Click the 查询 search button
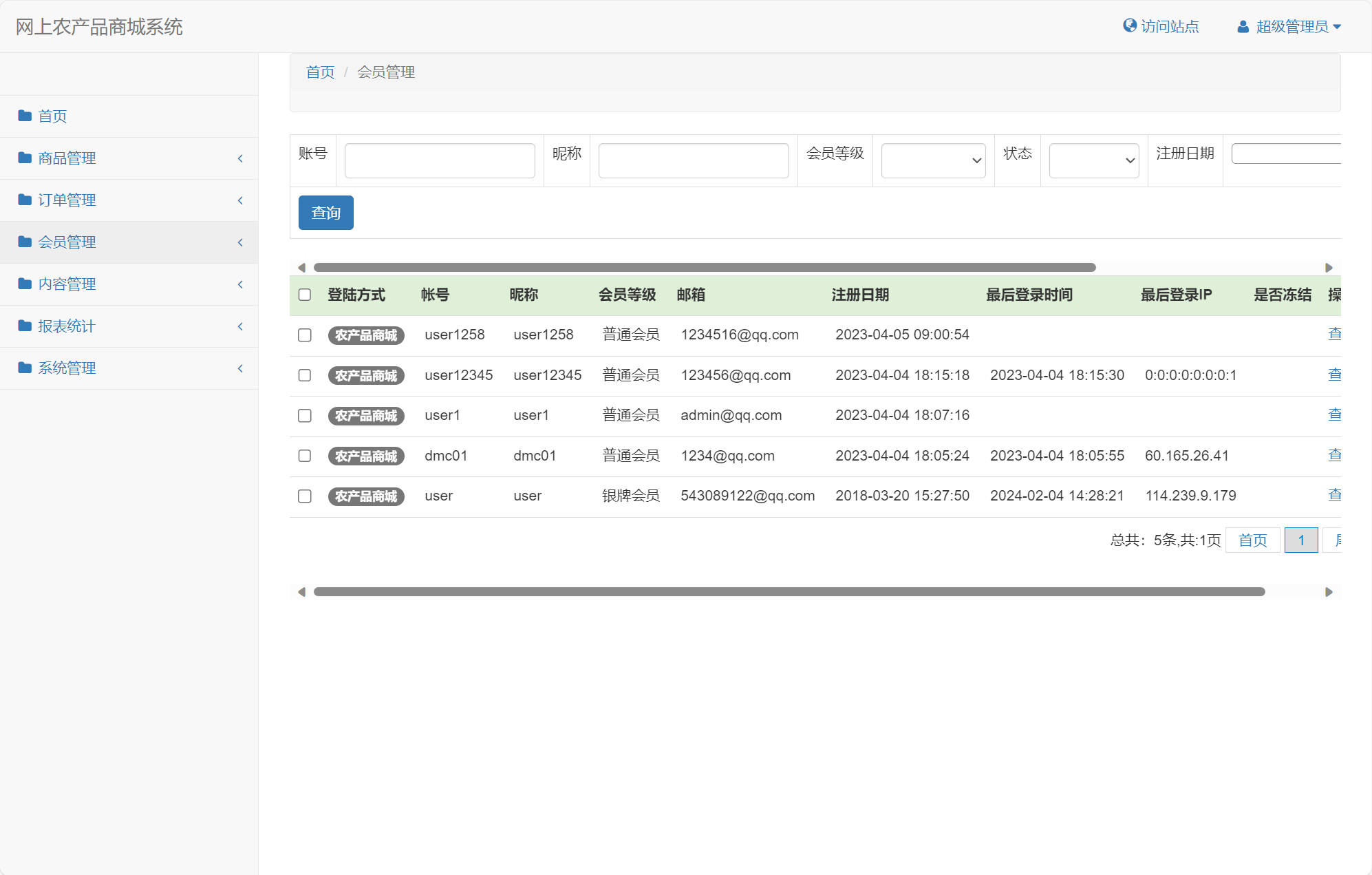This screenshot has height=875, width=1372. pos(325,213)
